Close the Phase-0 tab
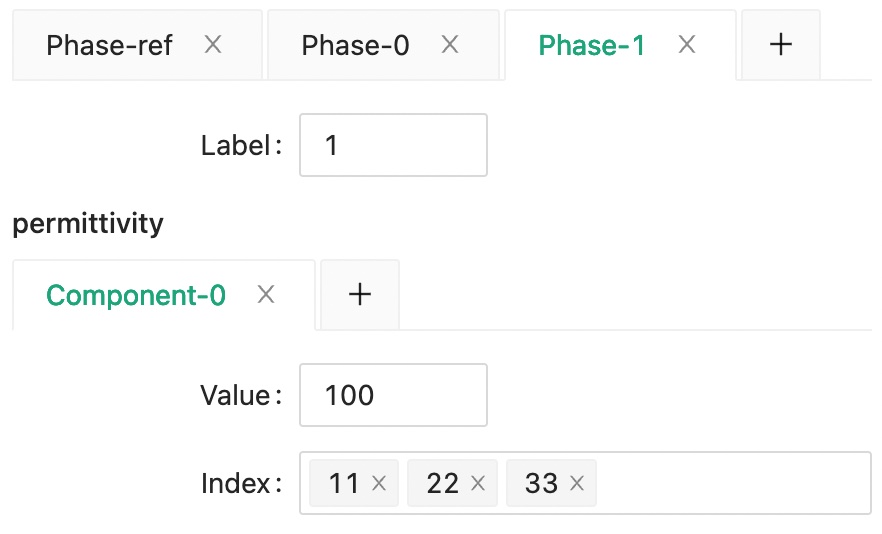 (x=450, y=45)
